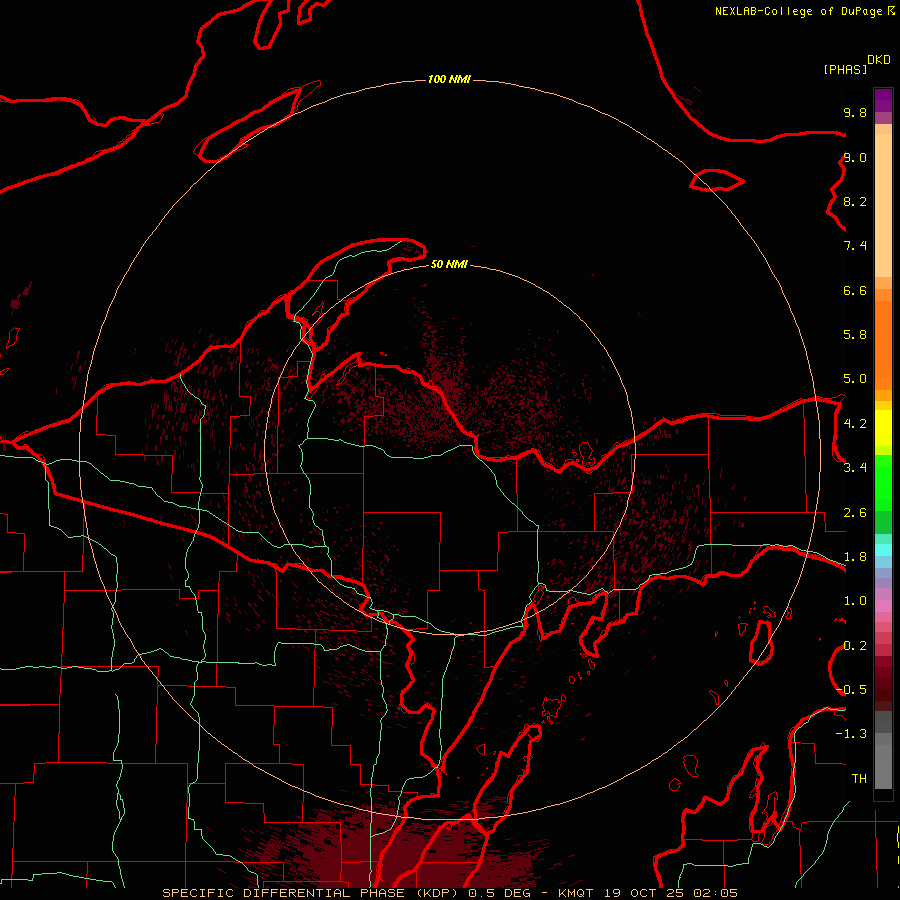Screen dimensions: 900x900
Task: Click the 5.8 value on the color scale
Action: (855, 334)
